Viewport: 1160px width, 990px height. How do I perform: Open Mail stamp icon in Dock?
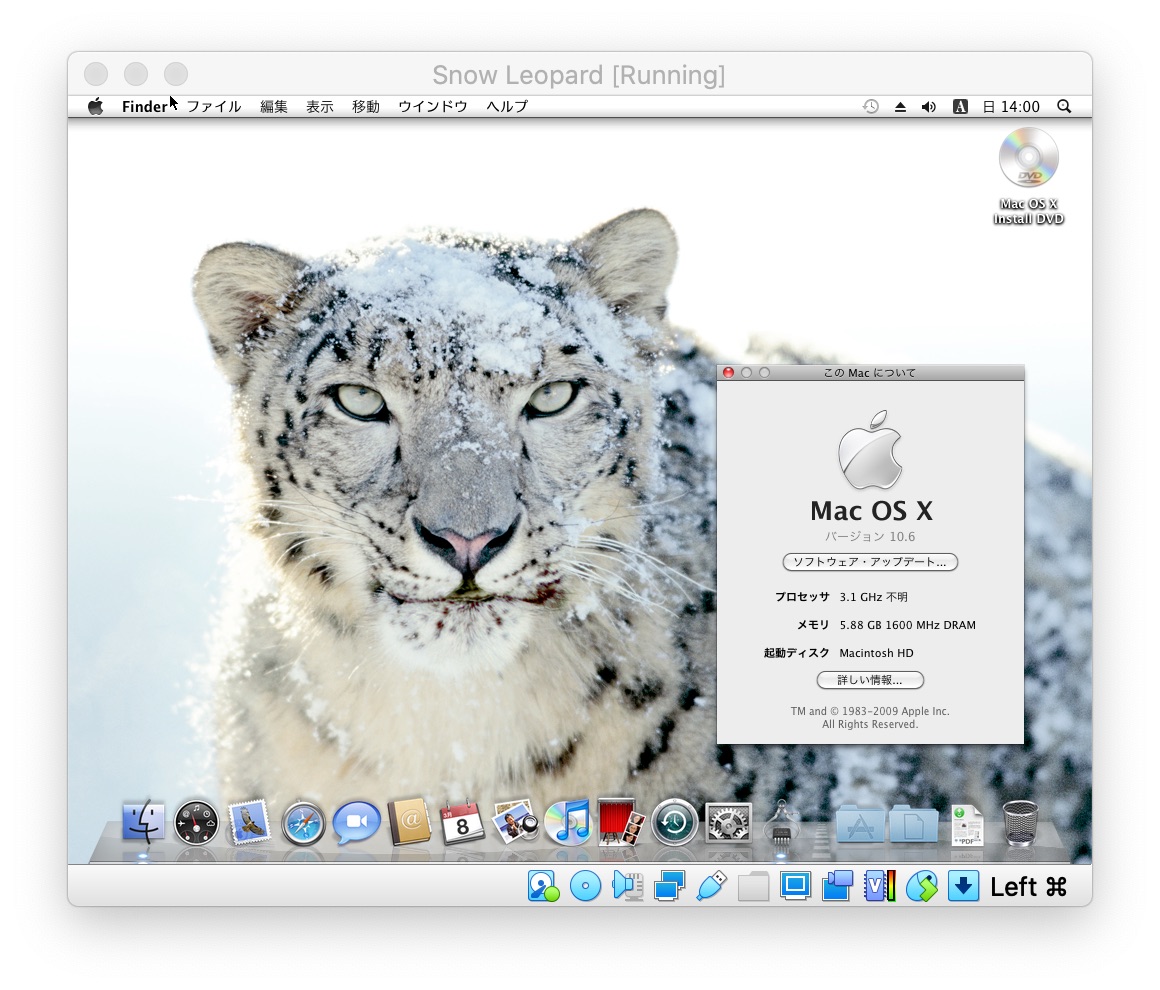coord(249,822)
